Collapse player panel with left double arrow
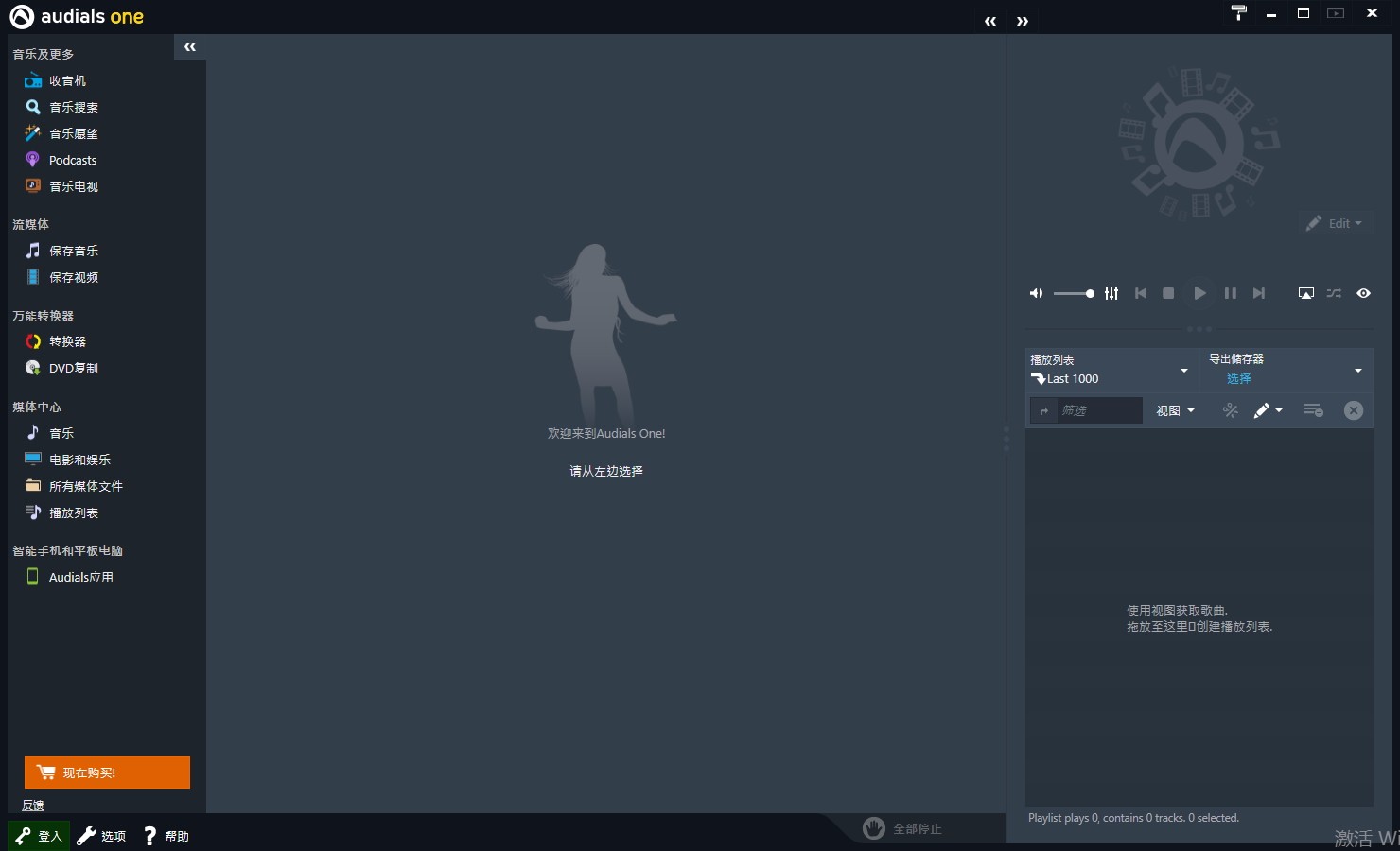 pyautogui.click(x=990, y=21)
